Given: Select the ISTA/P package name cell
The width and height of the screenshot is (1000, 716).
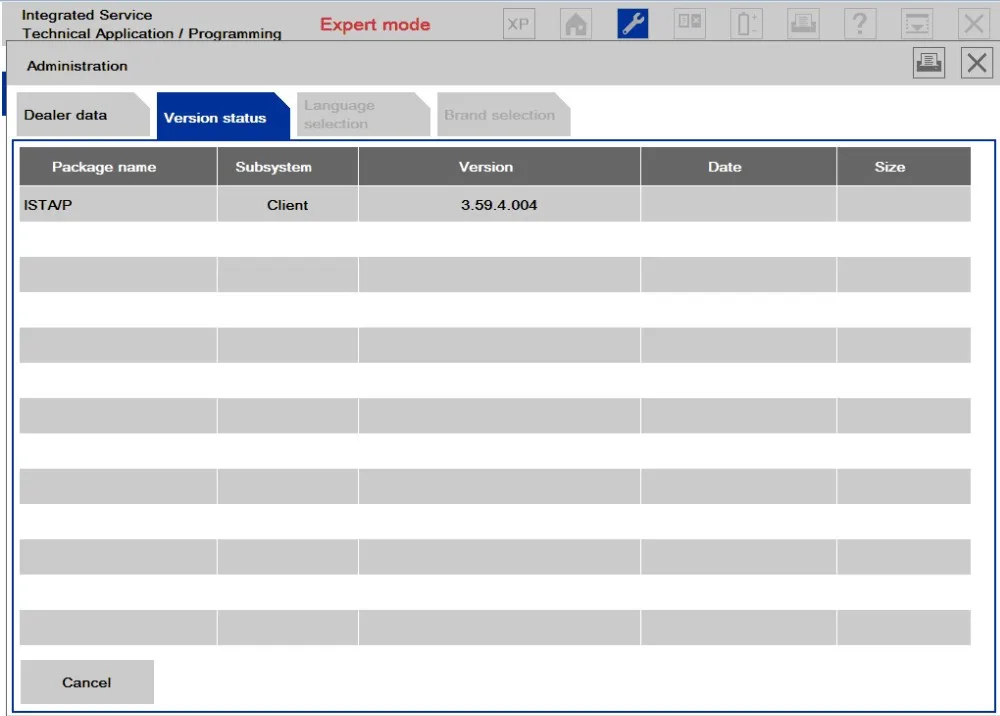Looking at the screenshot, I should pos(118,204).
